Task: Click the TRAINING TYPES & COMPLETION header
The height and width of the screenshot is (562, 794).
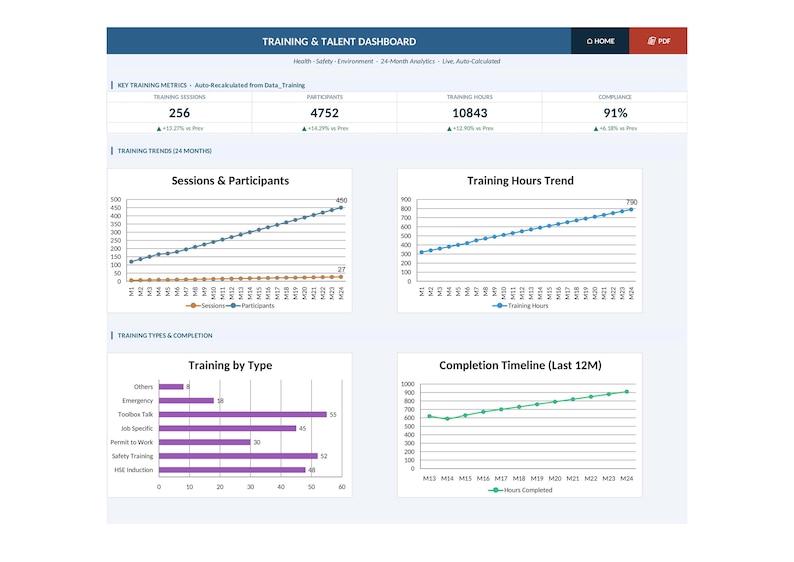Action: [x=165, y=336]
